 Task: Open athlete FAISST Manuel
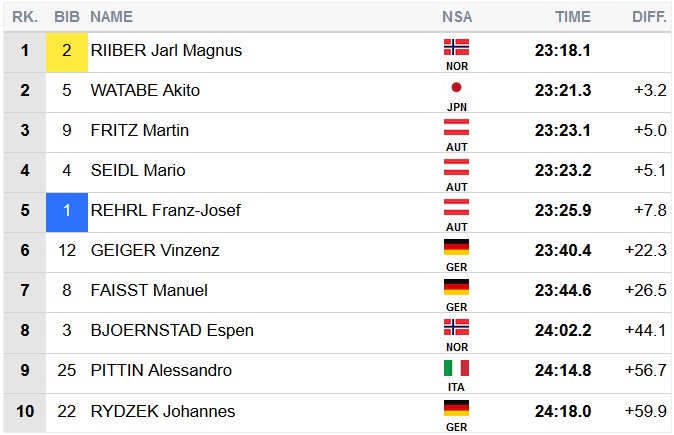[x=149, y=291]
